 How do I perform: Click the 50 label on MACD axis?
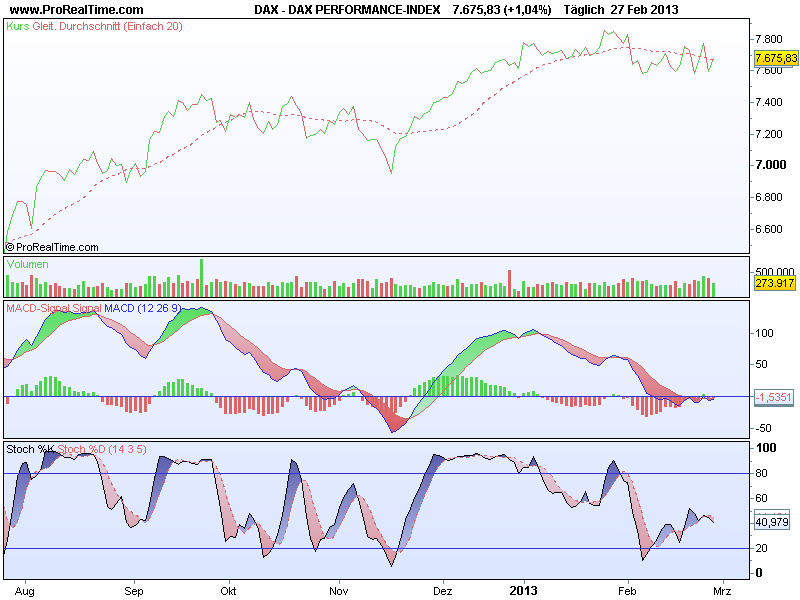point(761,364)
